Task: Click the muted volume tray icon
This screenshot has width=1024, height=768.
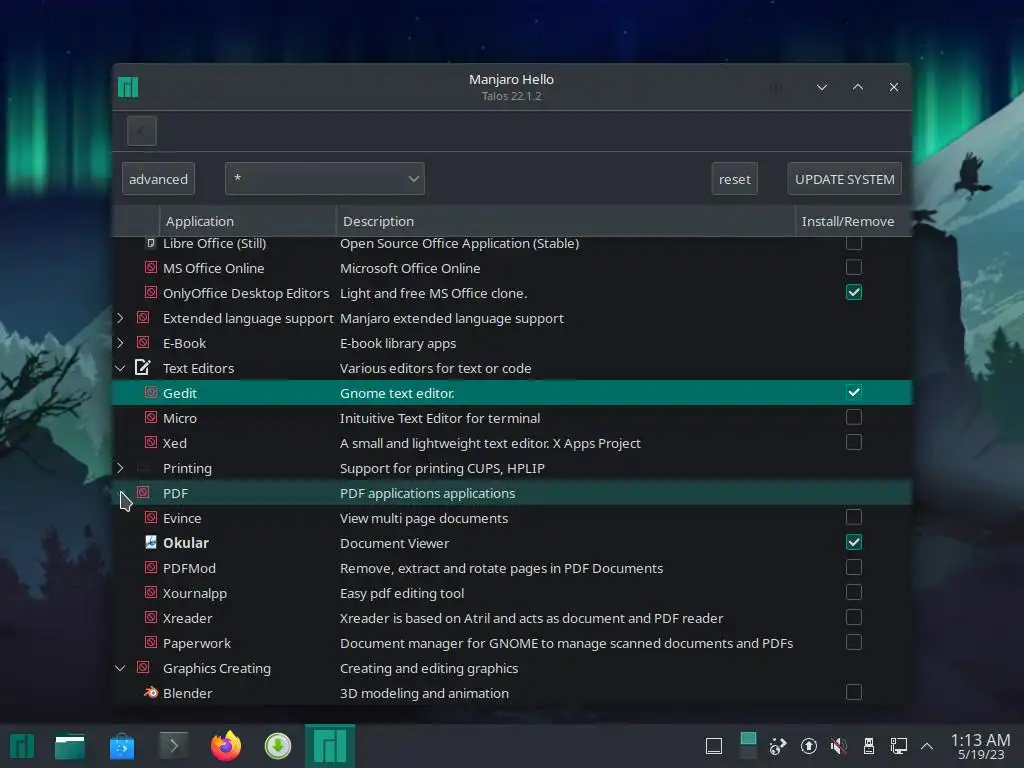Action: (x=839, y=746)
